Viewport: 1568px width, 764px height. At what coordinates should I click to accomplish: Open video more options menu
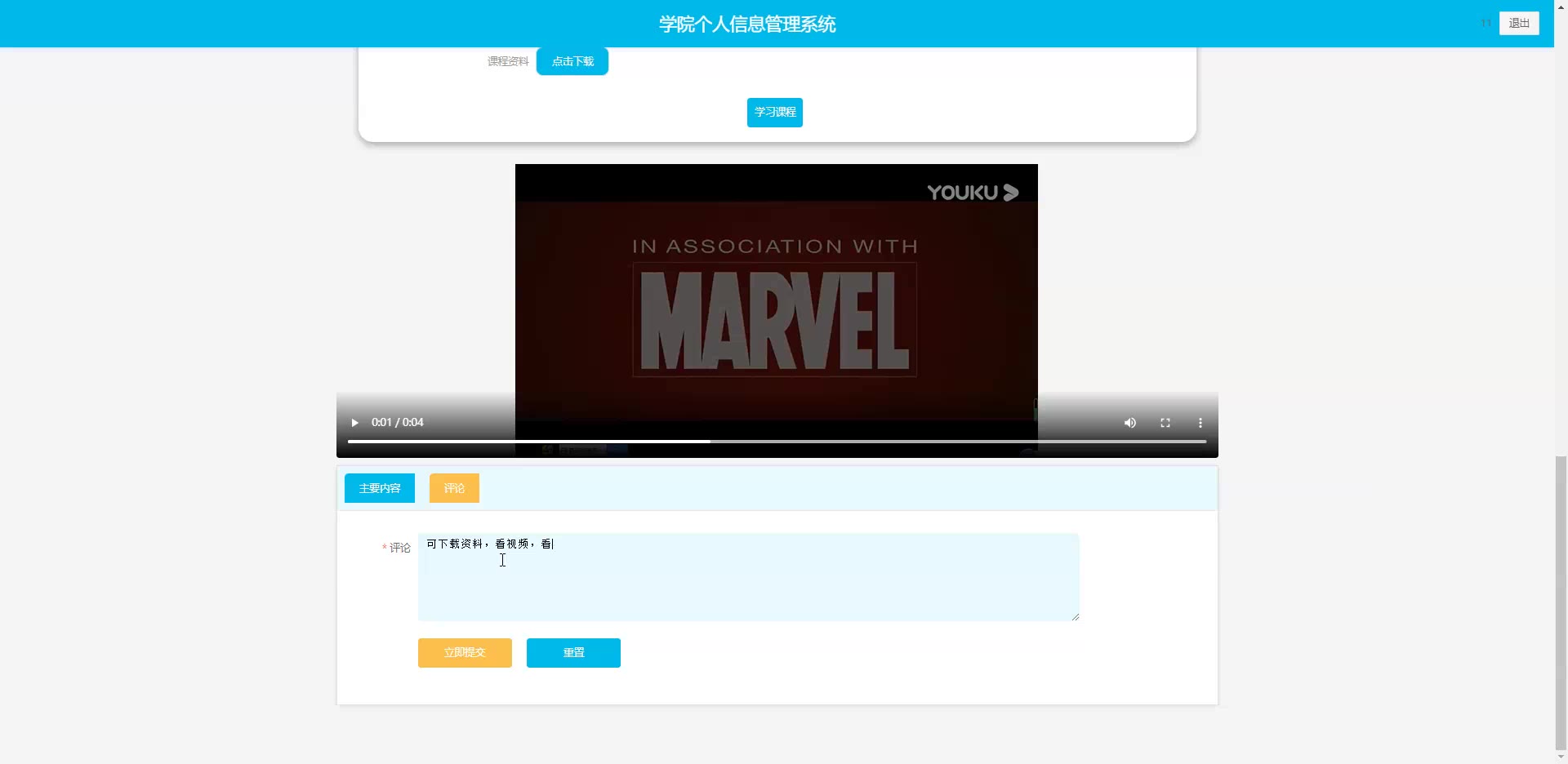[x=1200, y=423]
